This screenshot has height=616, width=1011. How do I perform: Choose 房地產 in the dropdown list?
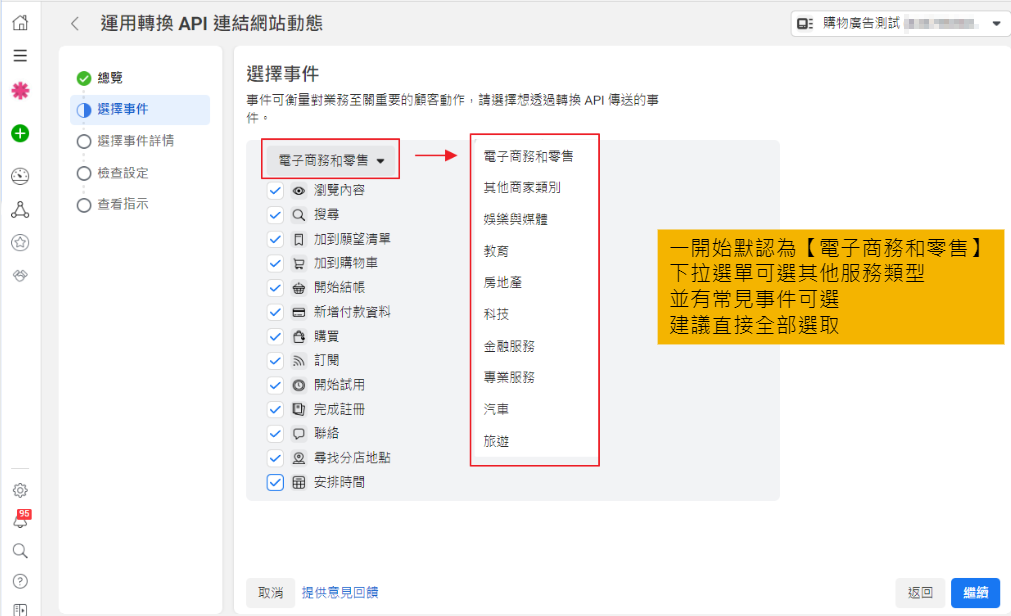pos(502,283)
